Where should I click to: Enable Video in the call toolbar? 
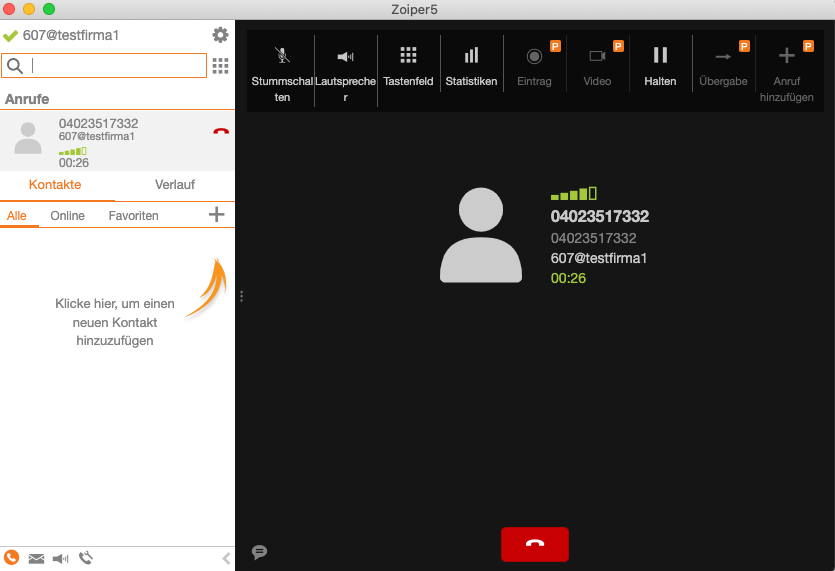click(597, 66)
